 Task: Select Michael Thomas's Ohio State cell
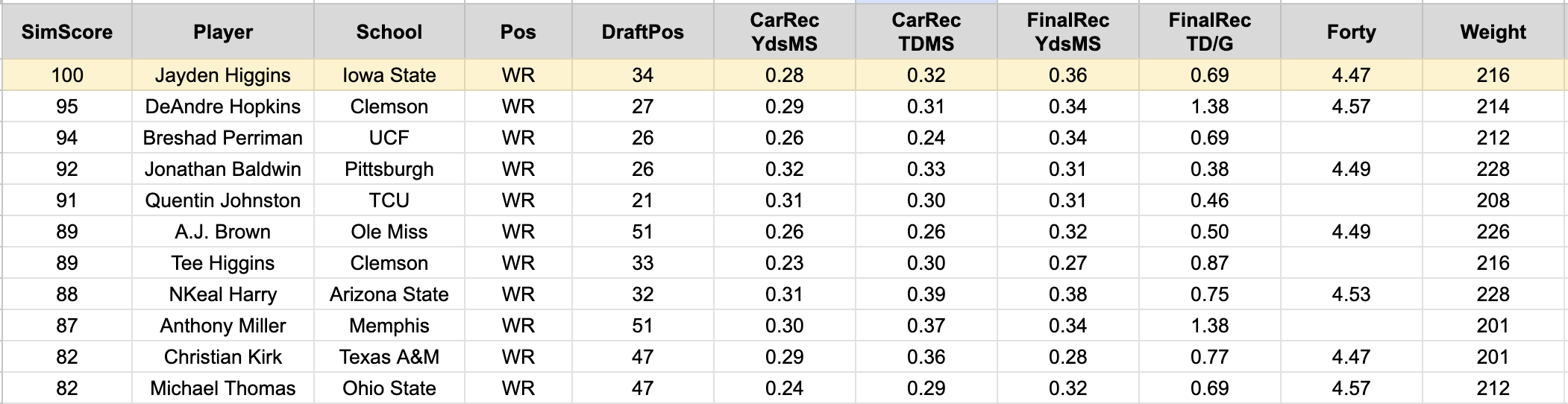[389, 388]
